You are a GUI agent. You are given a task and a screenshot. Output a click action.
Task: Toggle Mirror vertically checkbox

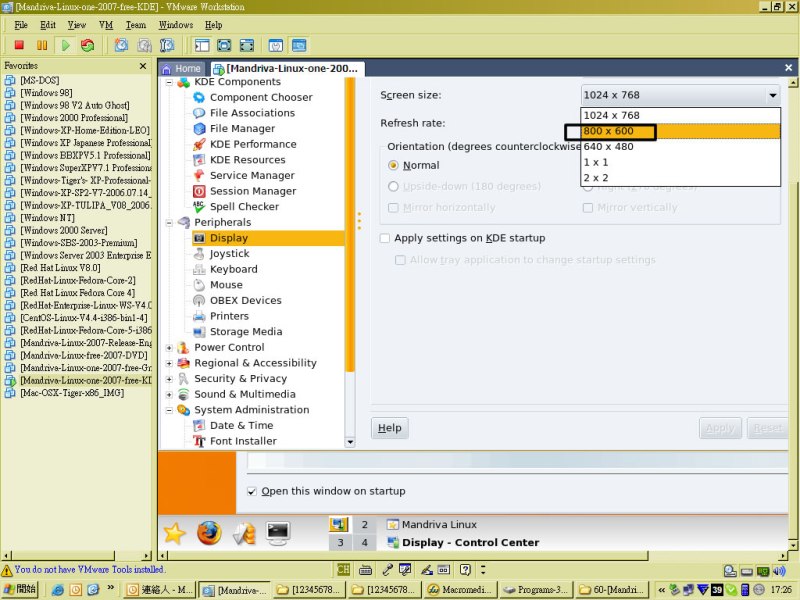pos(588,208)
